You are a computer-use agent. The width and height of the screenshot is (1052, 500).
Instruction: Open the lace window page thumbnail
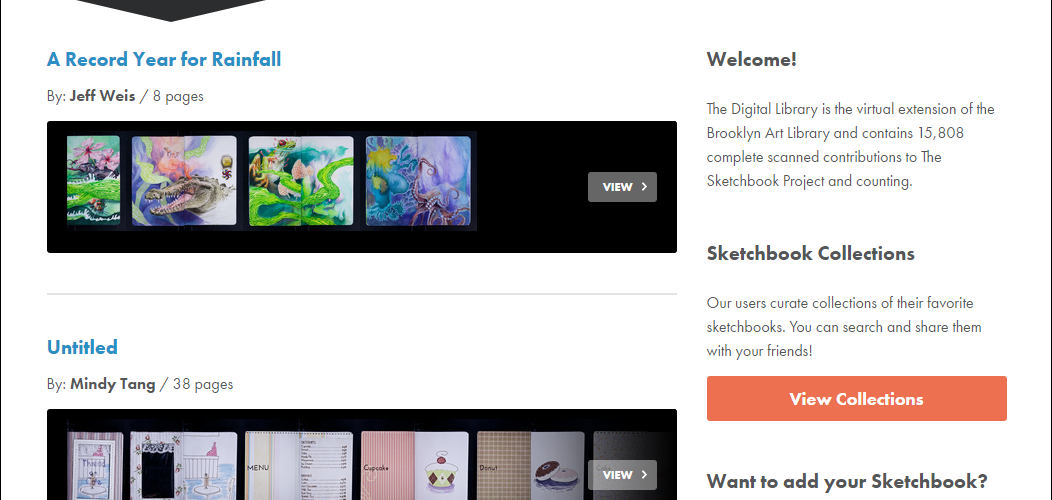pos(183,465)
